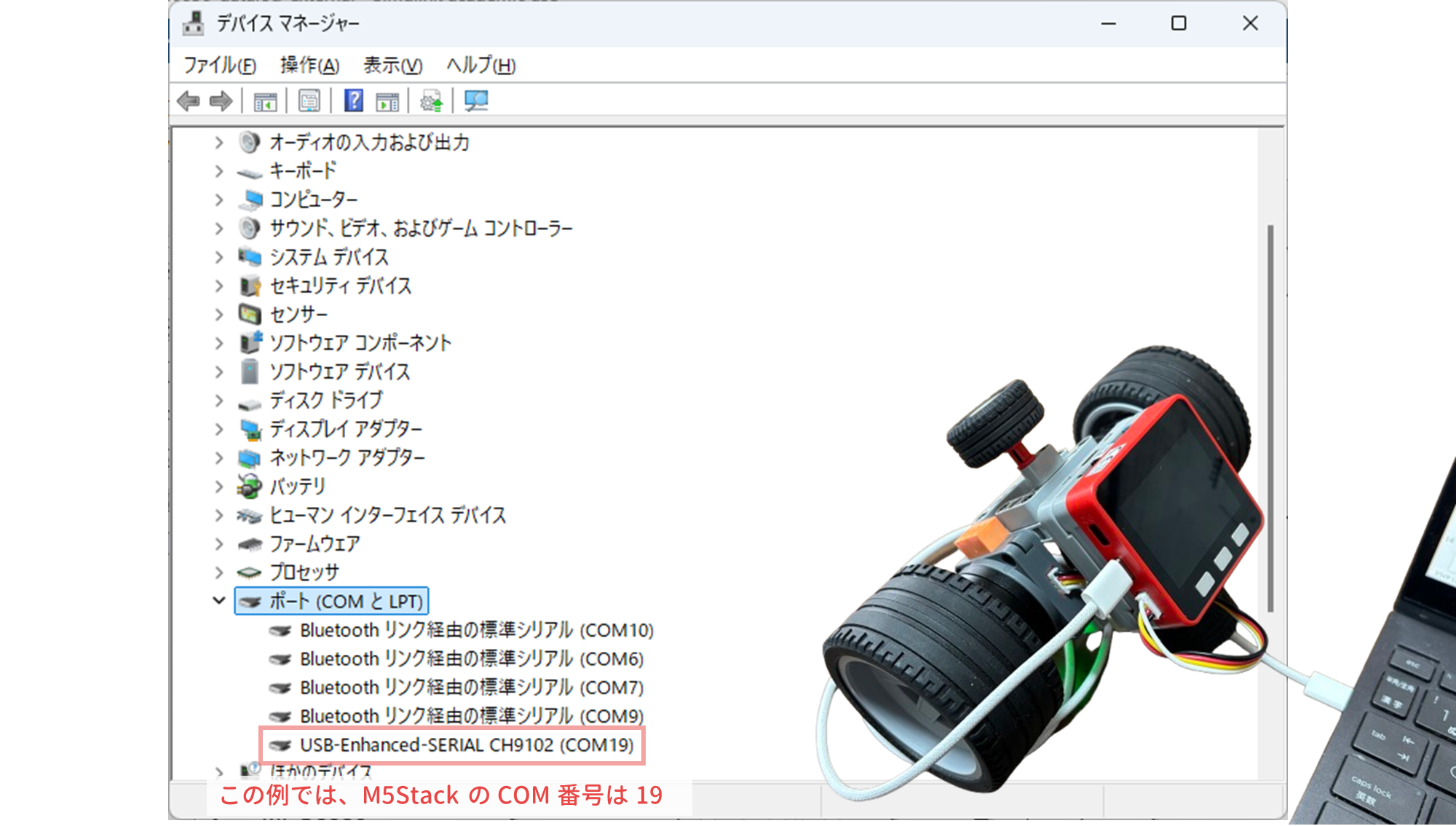1456x826 pixels.
Task: Click the Update driver toolbar icon
Action: (430, 101)
